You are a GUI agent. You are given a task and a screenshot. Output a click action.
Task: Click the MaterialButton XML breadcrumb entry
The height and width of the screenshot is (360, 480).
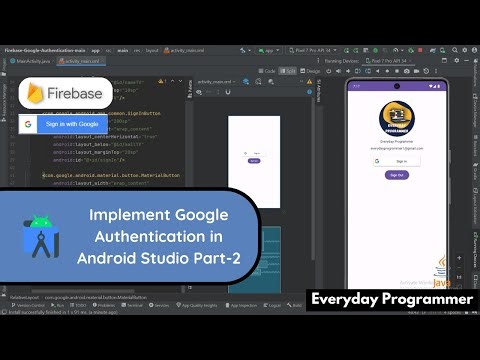(96, 297)
